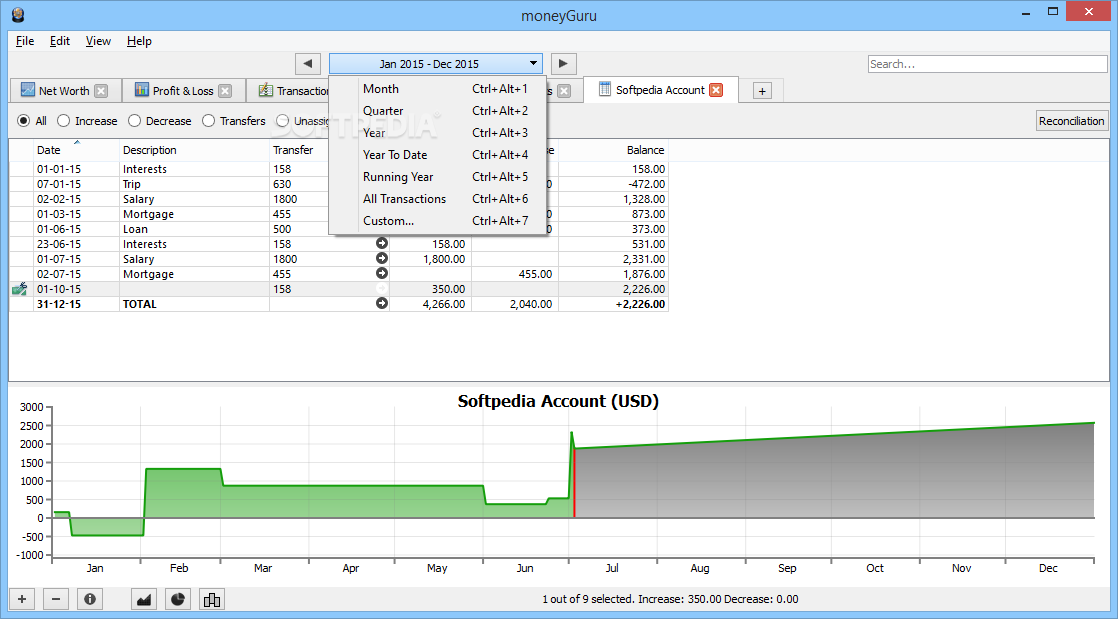Choose Year from the date range menu
The image size is (1118, 619).
coord(438,133)
